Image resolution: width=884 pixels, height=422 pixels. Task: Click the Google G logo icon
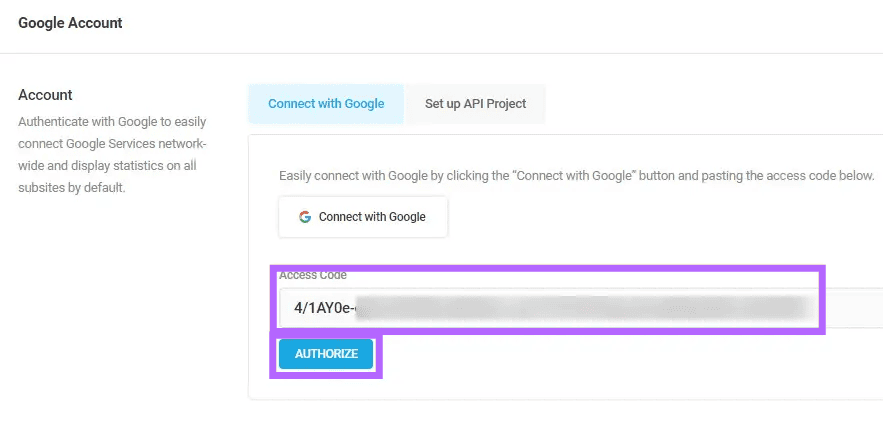305,217
